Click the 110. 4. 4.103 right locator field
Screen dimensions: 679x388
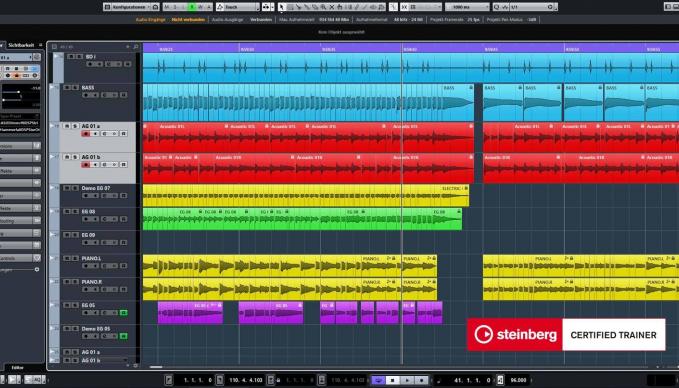[x=246, y=380]
